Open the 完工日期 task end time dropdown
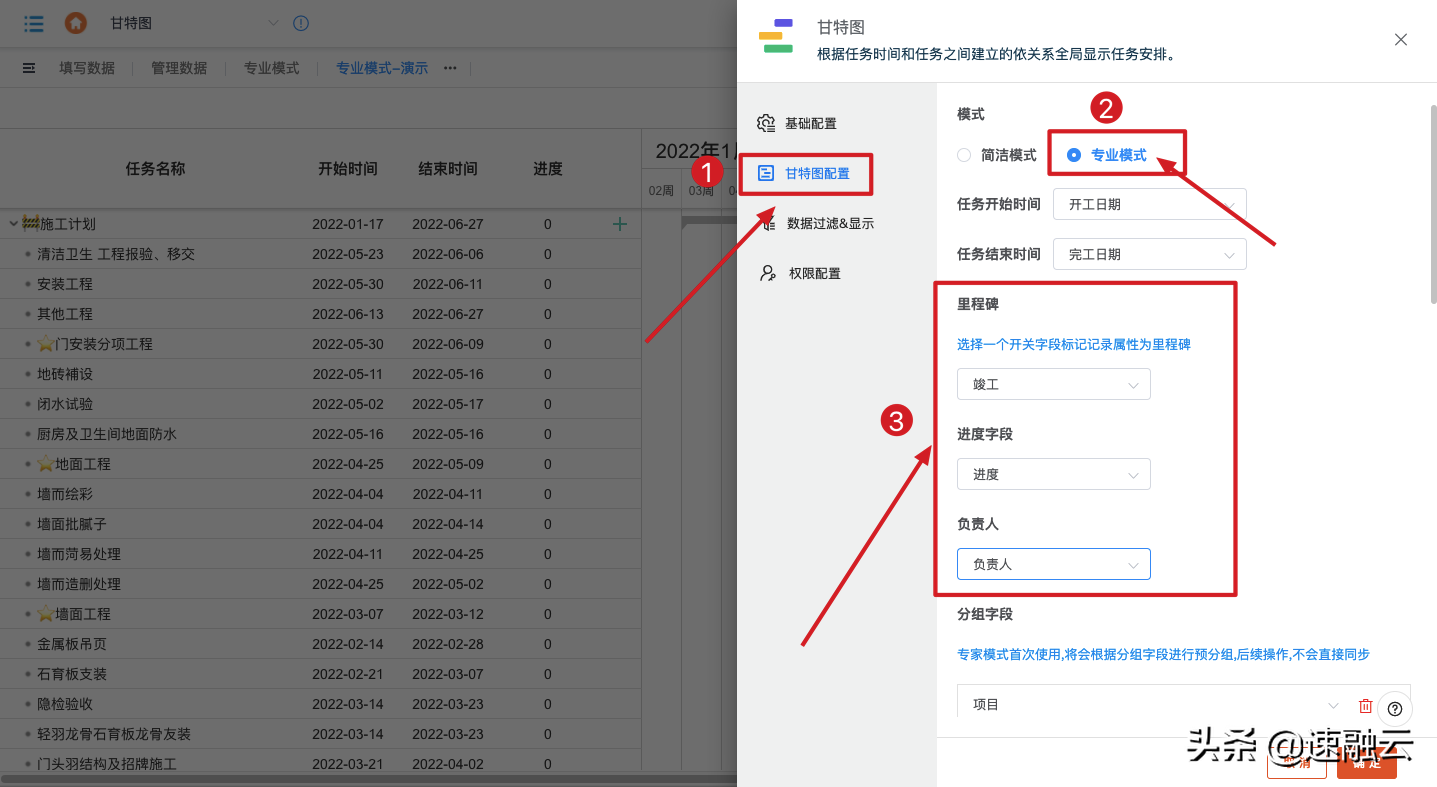The image size is (1437, 787). [x=1148, y=254]
